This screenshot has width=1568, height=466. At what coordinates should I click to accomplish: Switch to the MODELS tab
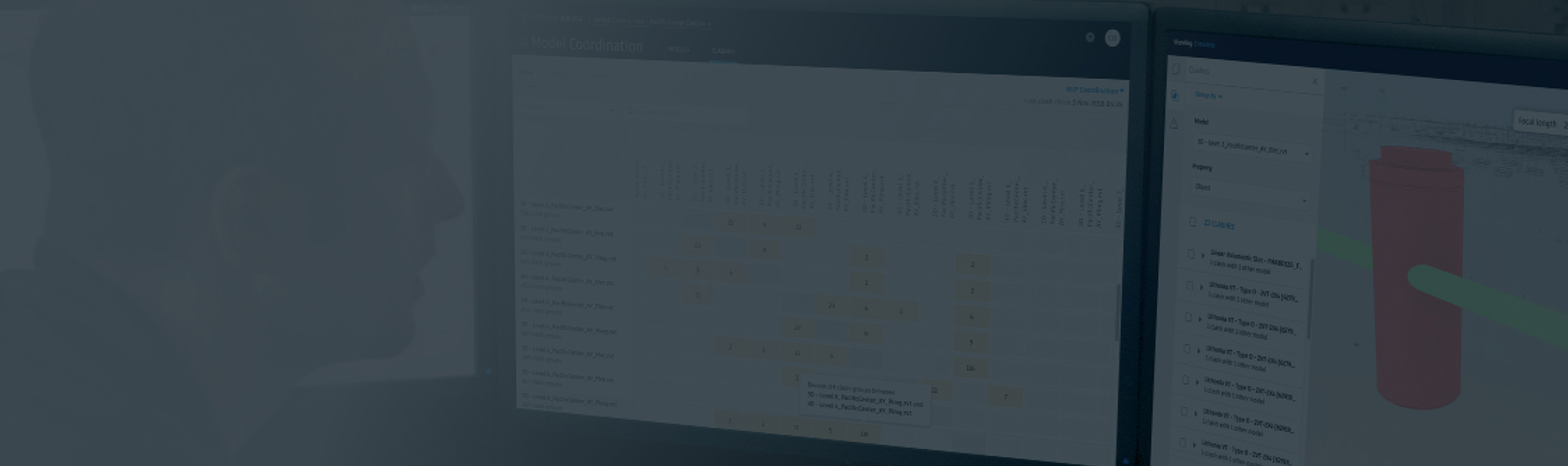678,49
